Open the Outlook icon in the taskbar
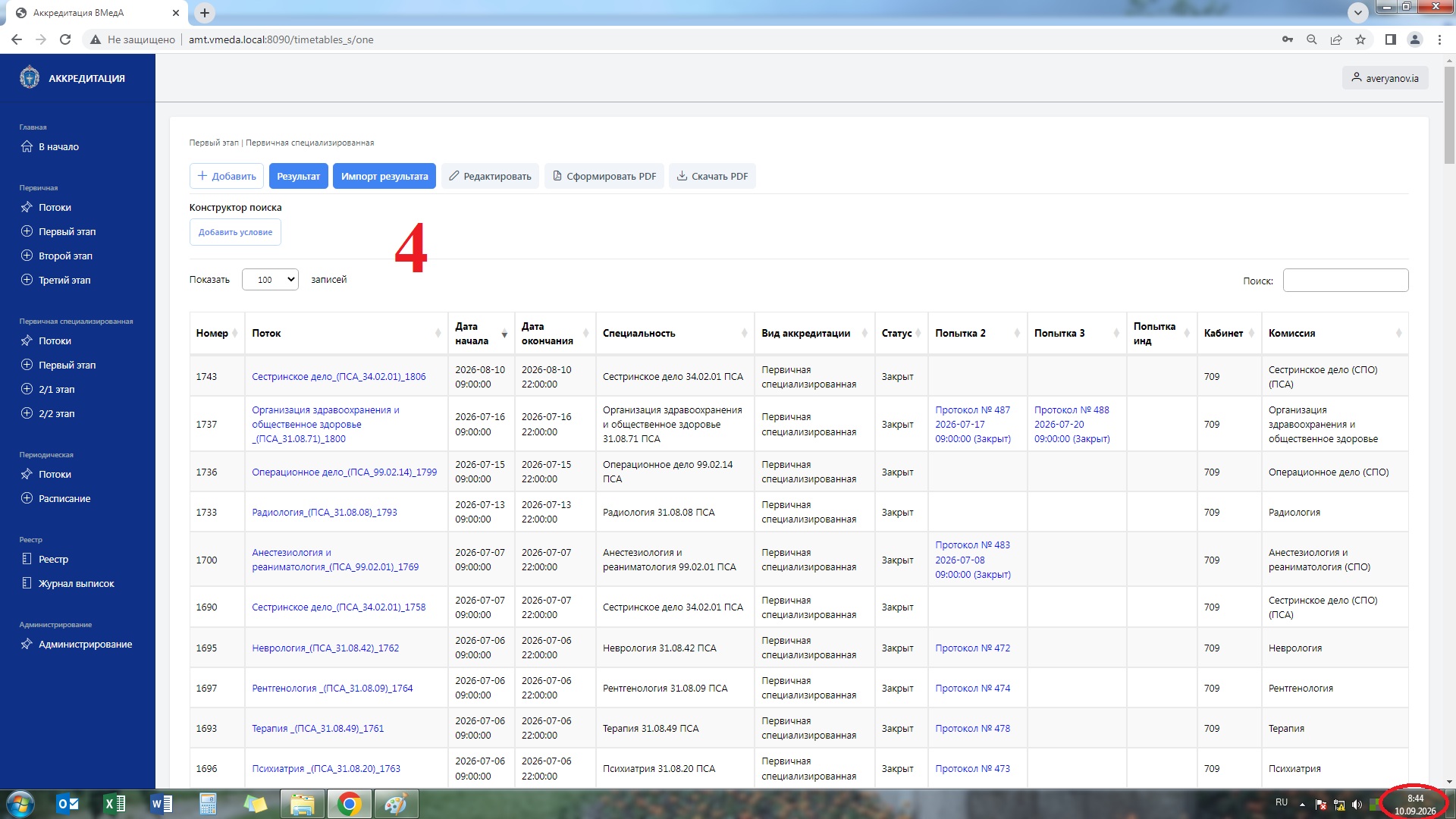The image size is (1456, 819). tap(67, 804)
